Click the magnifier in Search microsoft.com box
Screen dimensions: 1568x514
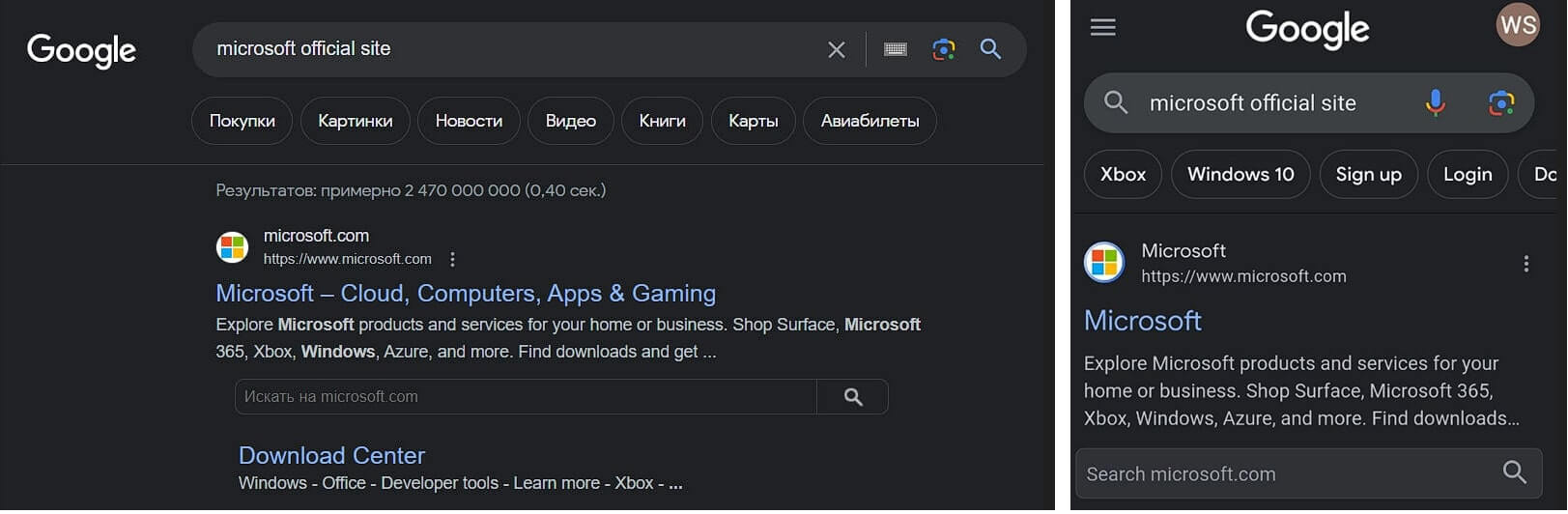pyautogui.click(x=1515, y=472)
